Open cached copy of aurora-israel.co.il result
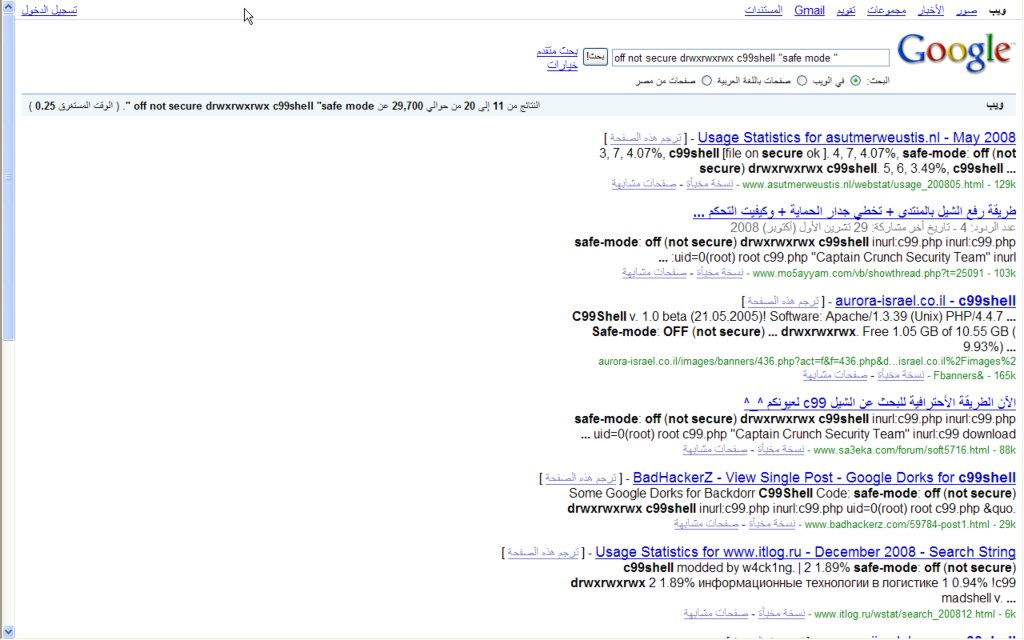The height and width of the screenshot is (640, 1024). click(x=901, y=375)
